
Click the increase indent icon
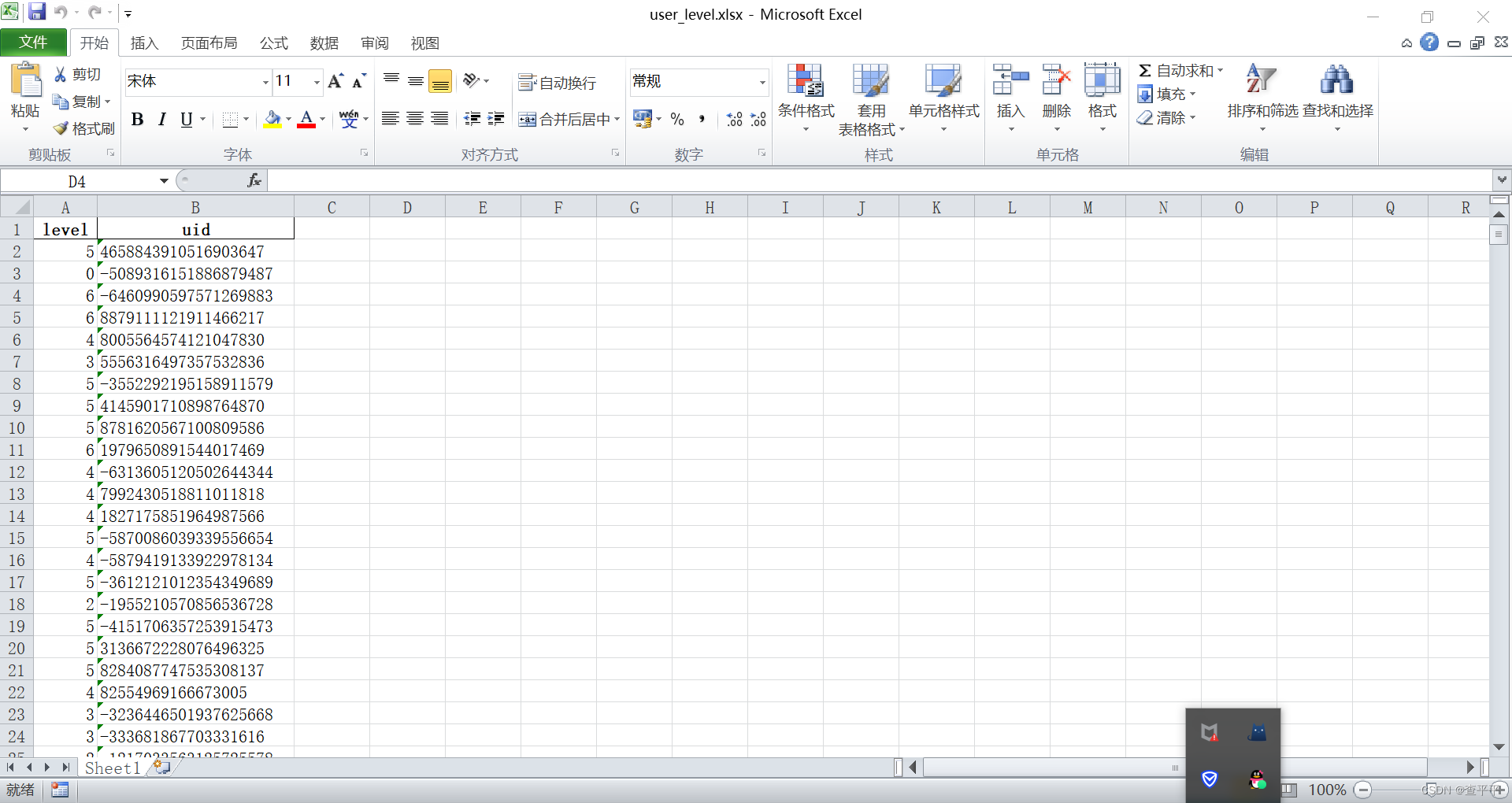click(496, 119)
